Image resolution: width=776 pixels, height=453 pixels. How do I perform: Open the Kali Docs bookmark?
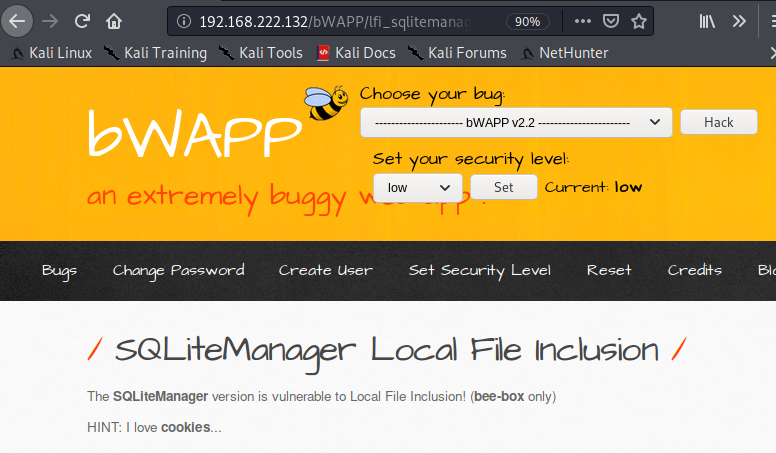tap(356, 53)
